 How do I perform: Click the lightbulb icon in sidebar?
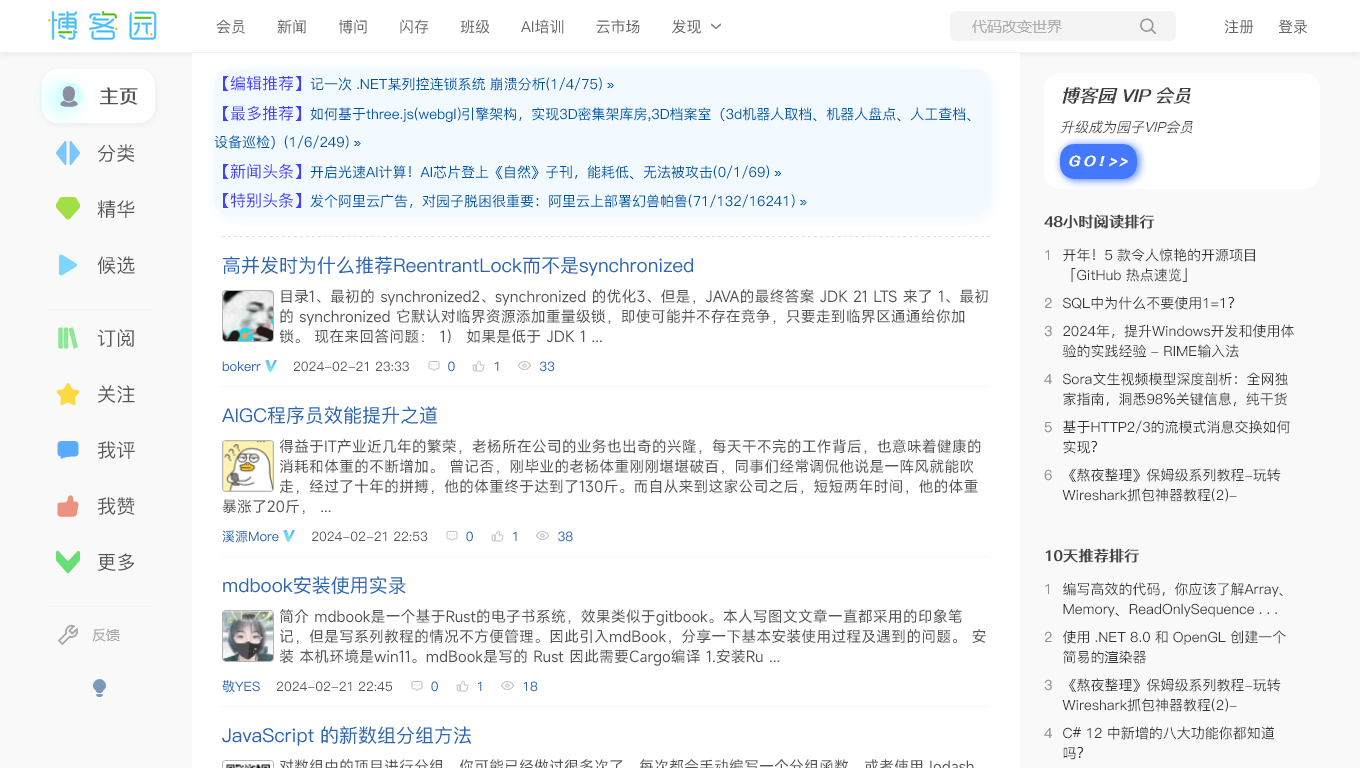99,688
